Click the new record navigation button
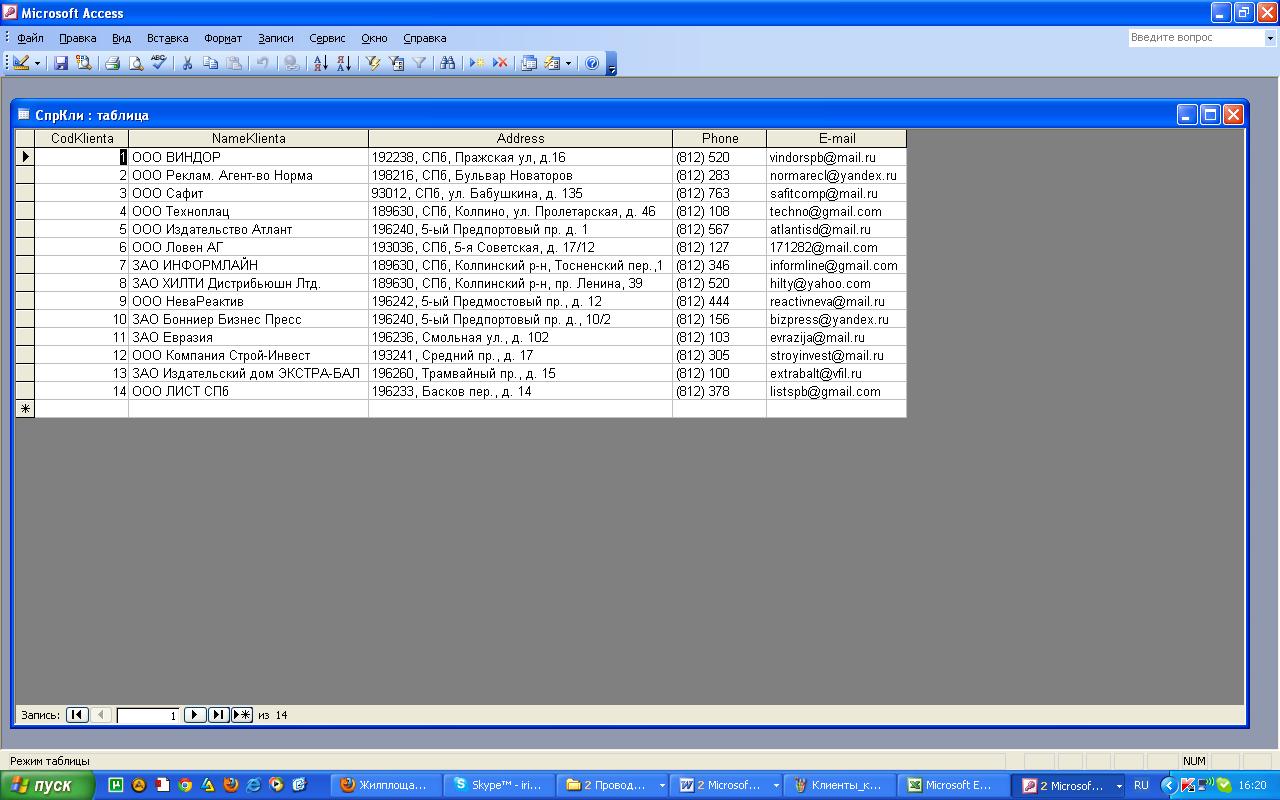The height and width of the screenshot is (800, 1280). [242, 715]
